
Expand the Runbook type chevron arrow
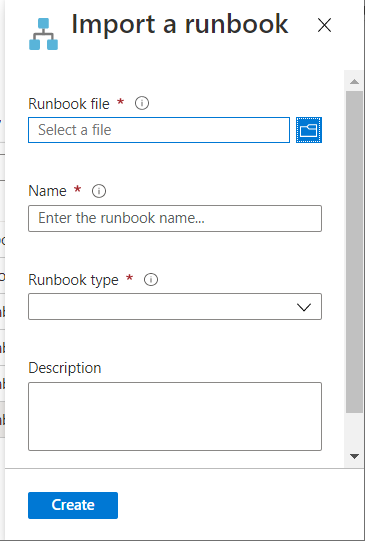click(x=304, y=307)
